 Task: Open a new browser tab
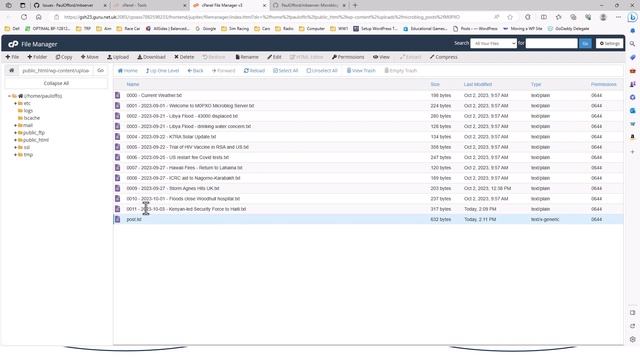tap(355, 5)
